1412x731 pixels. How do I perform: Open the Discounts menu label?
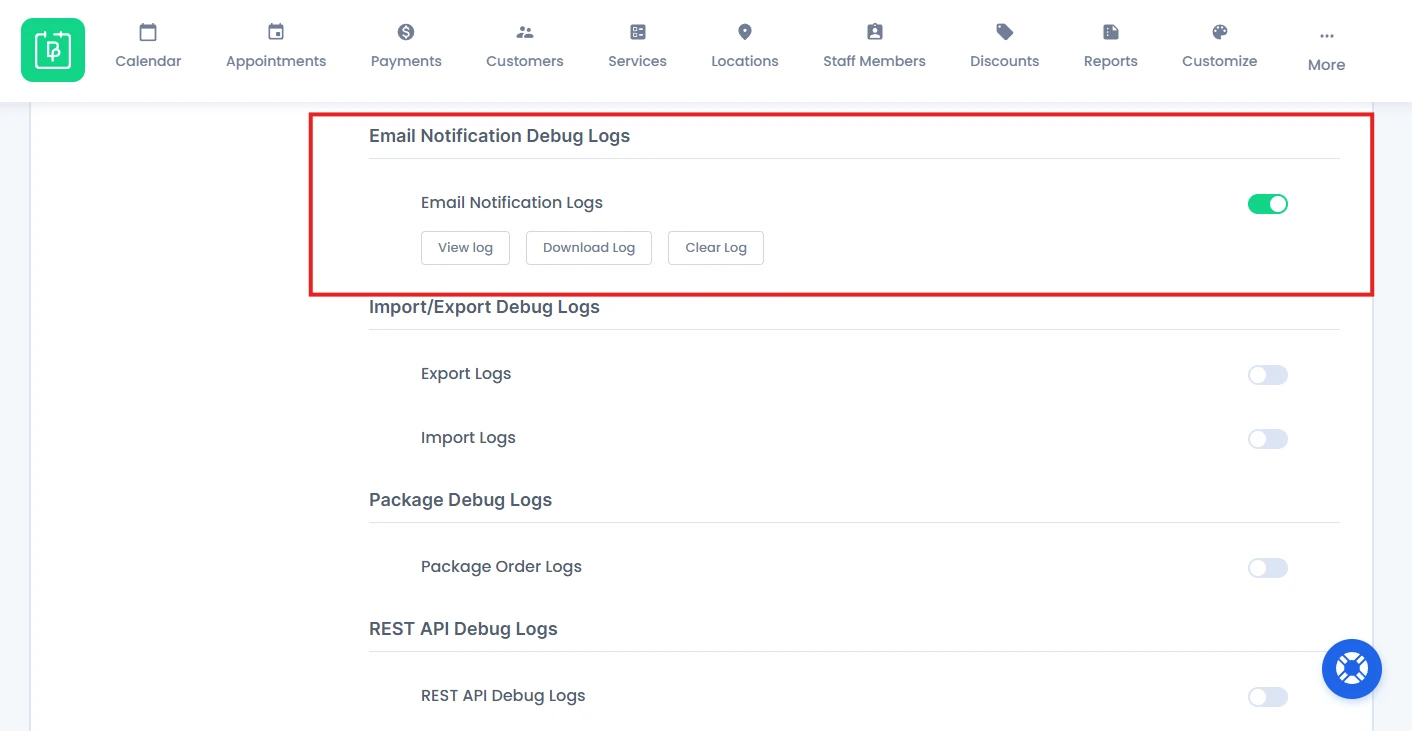point(1004,61)
